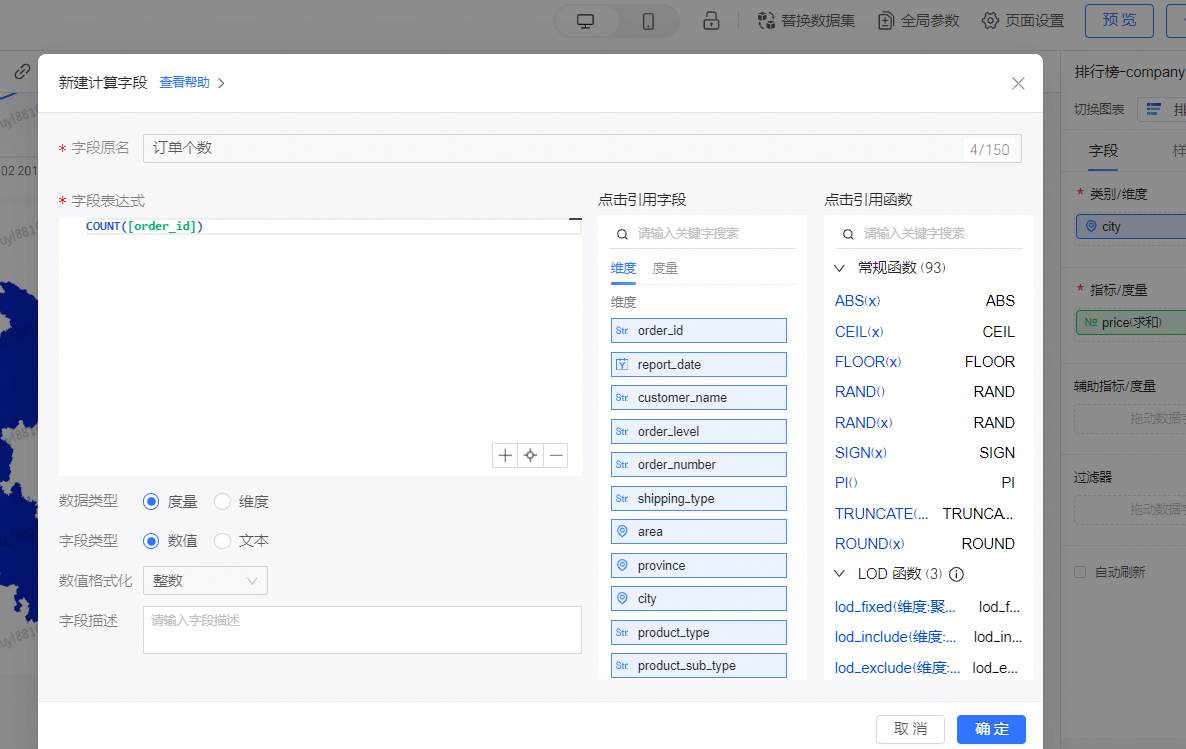Viewport: 1186px width, 749px height.
Task: Click the 确定 confirm button
Action: (x=990, y=729)
